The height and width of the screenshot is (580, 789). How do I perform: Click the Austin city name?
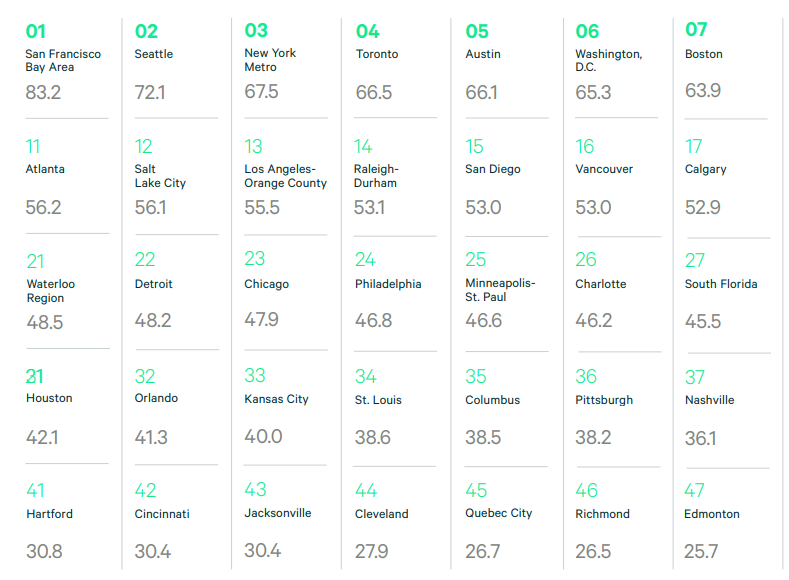483,54
